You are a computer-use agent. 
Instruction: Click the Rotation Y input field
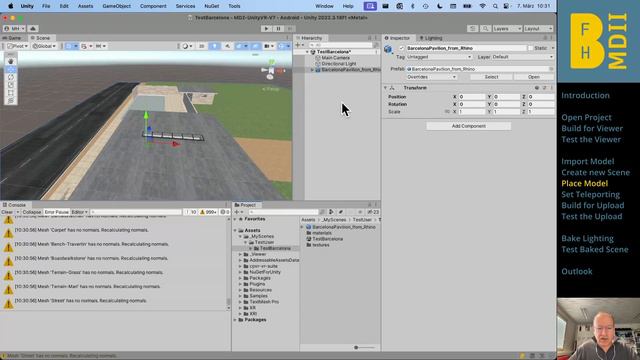click(x=506, y=104)
